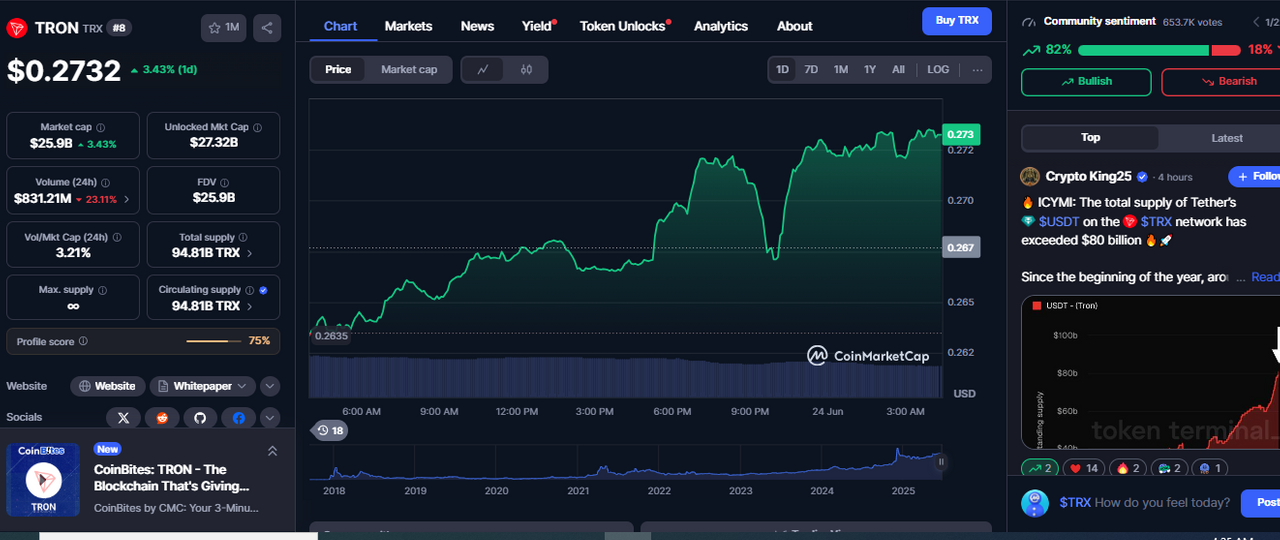Open the Chart tab

coord(340,26)
